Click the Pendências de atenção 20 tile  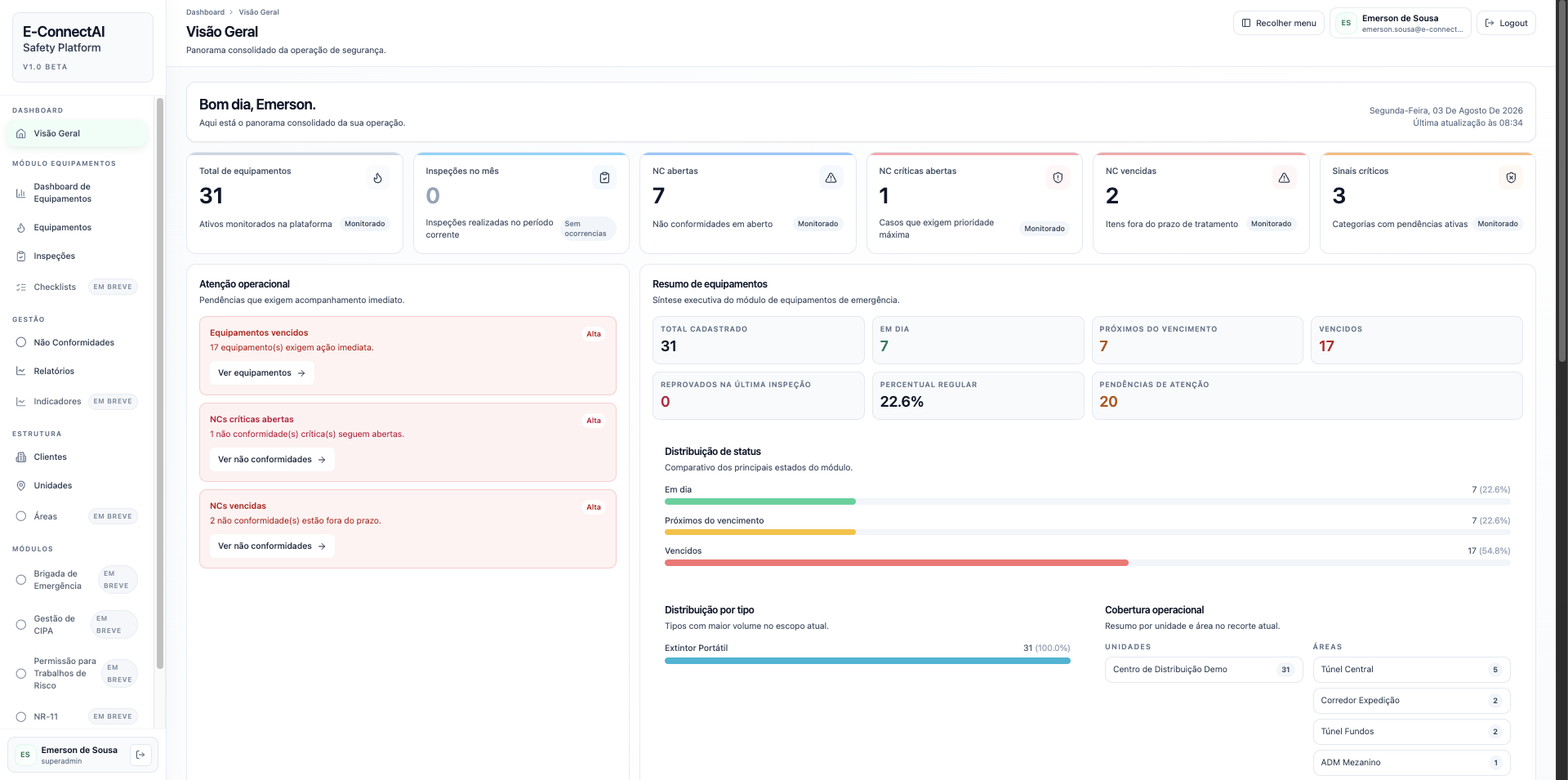pyautogui.click(x=1307, y=395)
